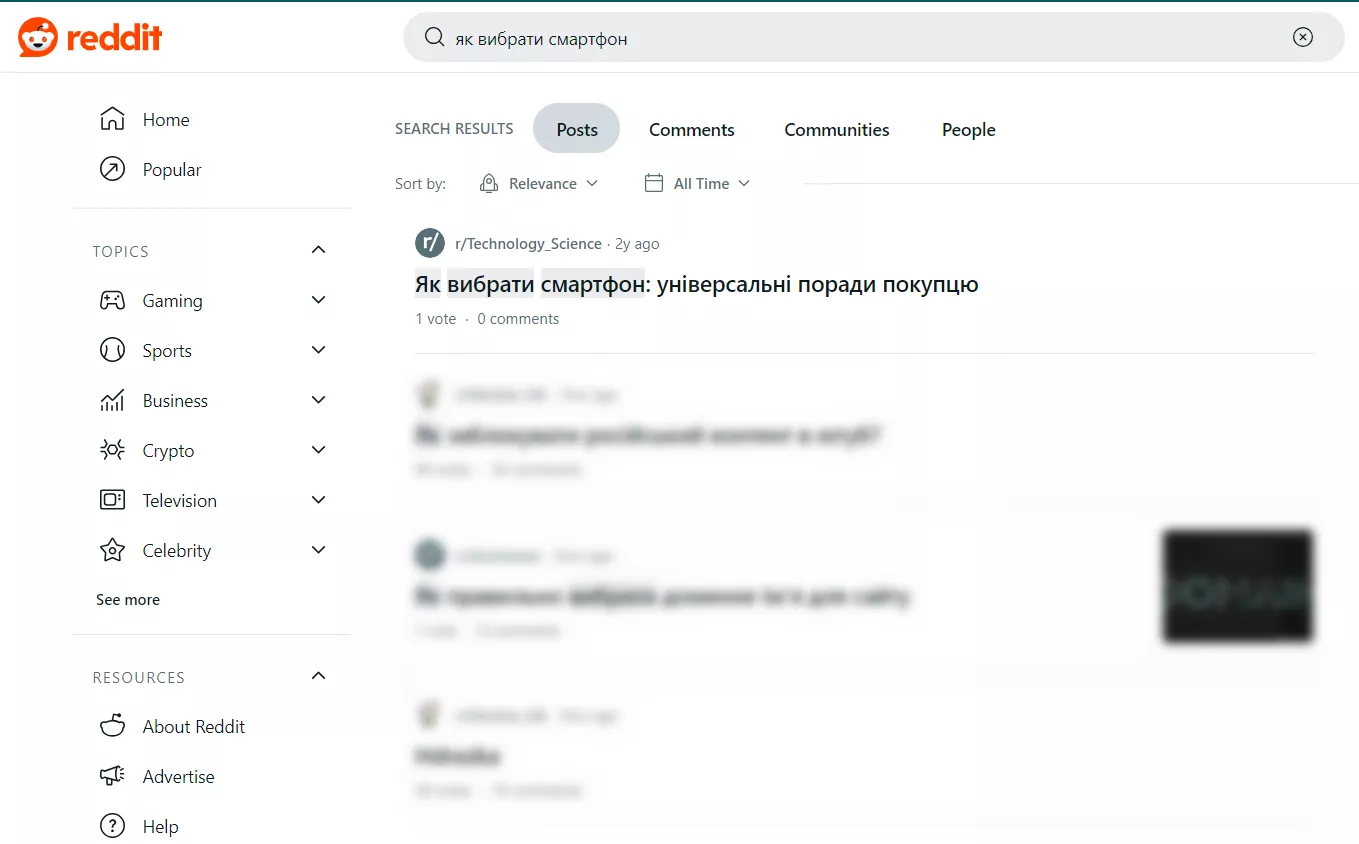Click the Home house icon
The height and width of the screenshot is (844, 1359).
coord(112,119)
